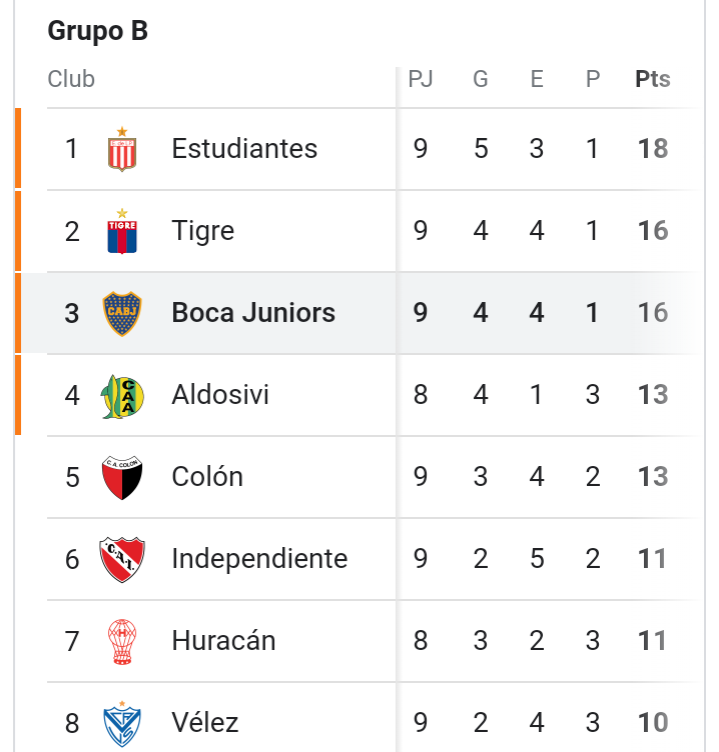Open the Estudiantes team name link
Viewport: 719px width, 752px height.
click(x=245, y=148)
